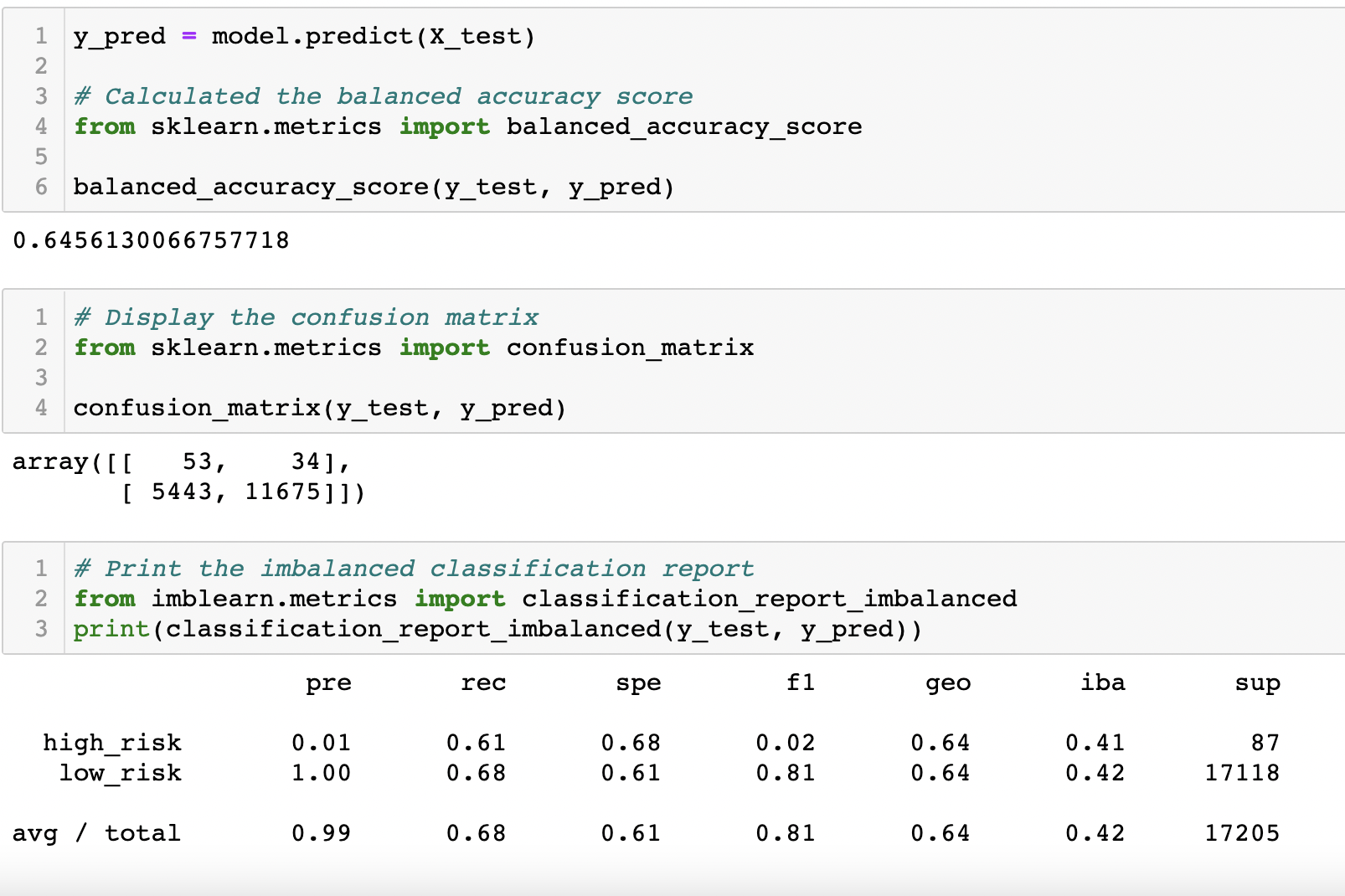
Task: Click low_risk precision value 1.00
Action: (x=322, y=774)
